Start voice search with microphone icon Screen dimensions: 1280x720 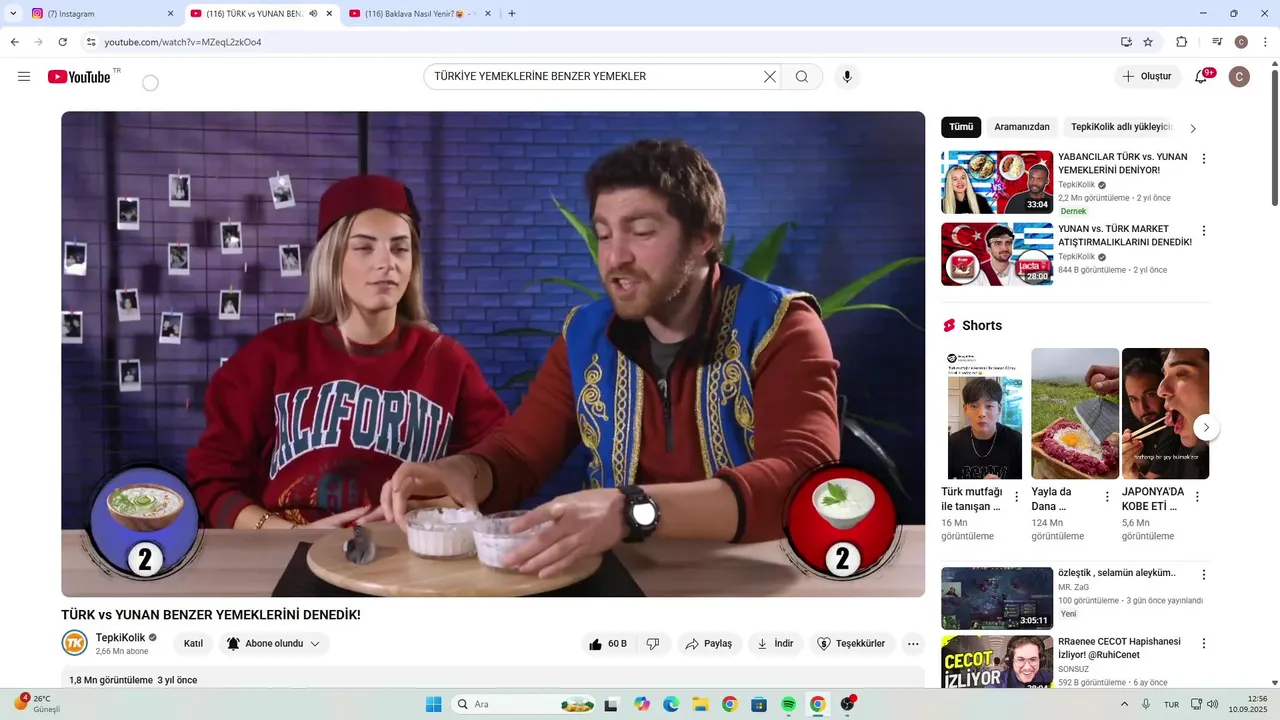tap(847, 77)
